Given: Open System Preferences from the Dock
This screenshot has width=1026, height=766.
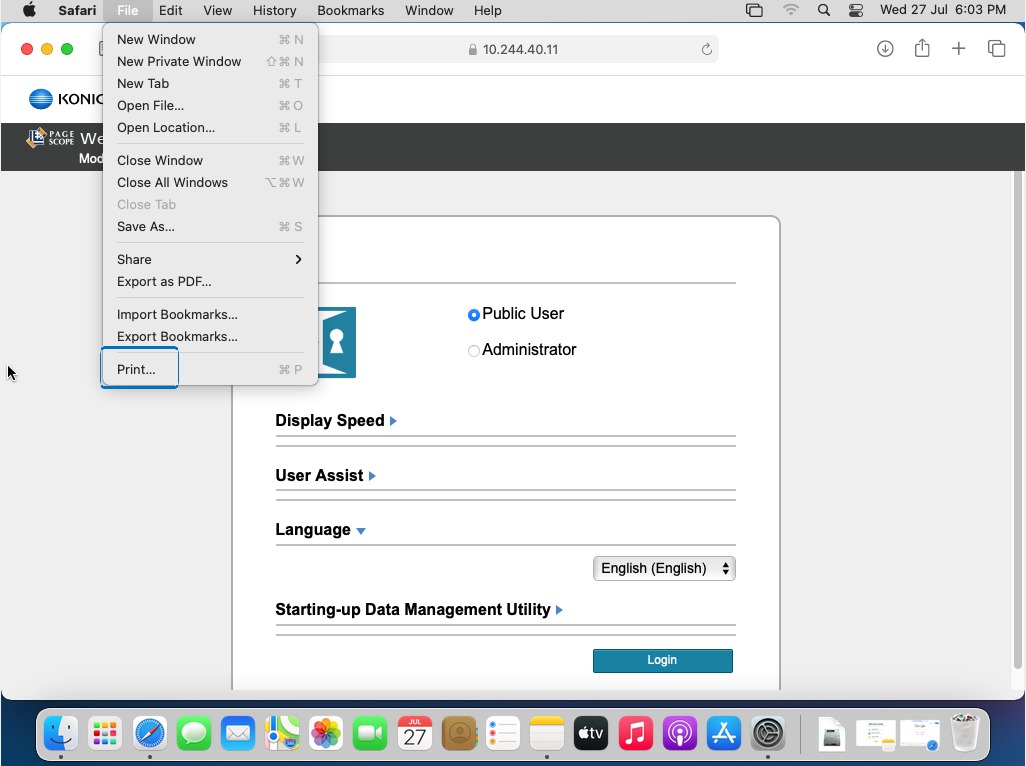Looking at the screenshot, I should coord(768,735).
